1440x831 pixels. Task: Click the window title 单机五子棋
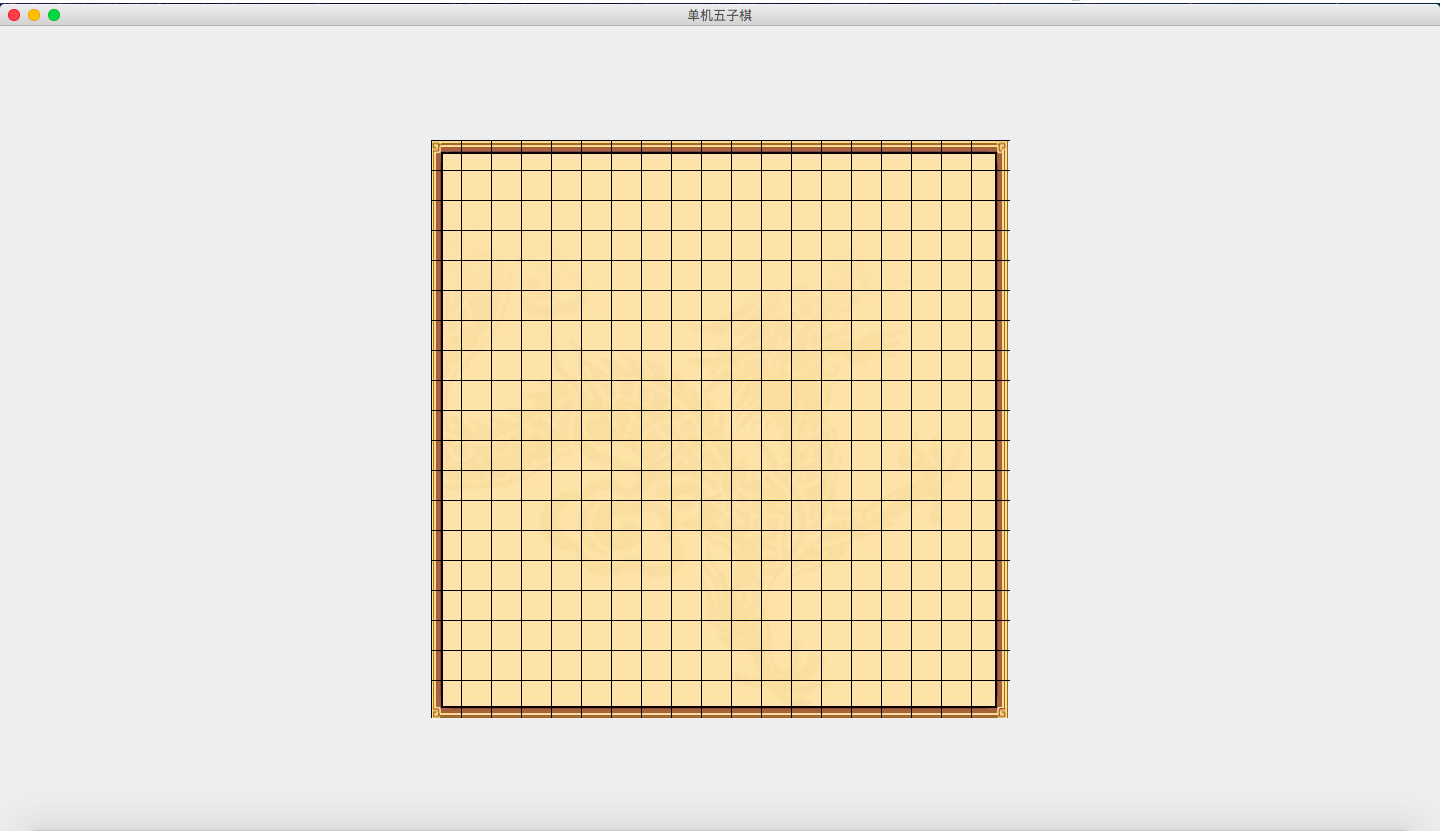point(720,15)
